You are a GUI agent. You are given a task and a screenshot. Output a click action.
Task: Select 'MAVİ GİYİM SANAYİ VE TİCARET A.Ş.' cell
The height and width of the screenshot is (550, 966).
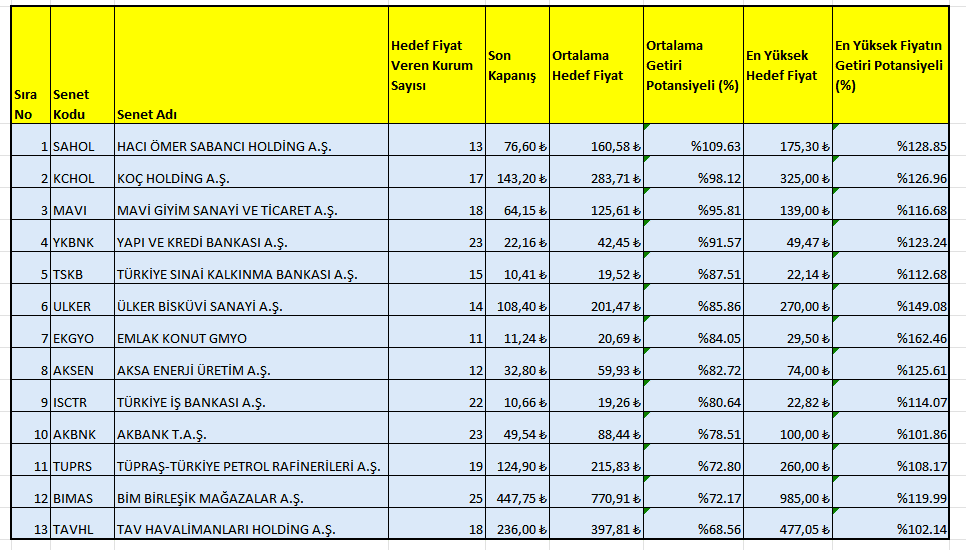point(251,204)
